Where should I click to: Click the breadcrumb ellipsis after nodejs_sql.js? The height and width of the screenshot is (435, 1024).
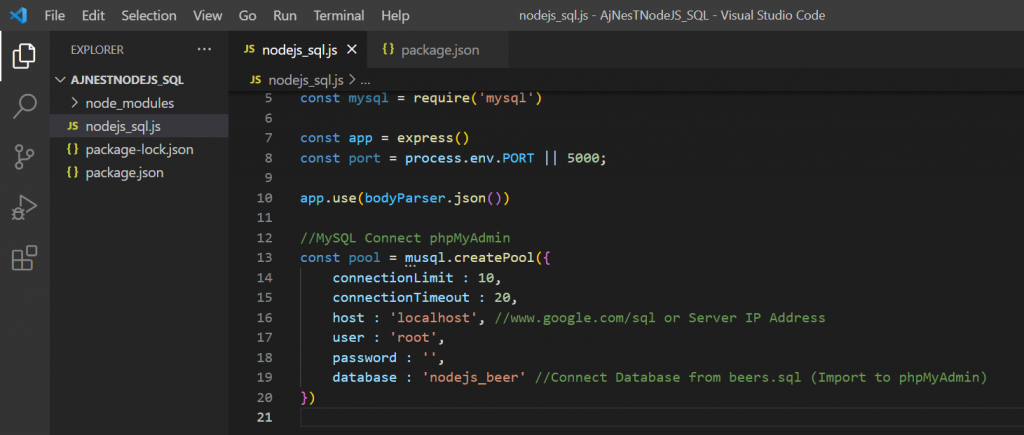pos(366,80)
